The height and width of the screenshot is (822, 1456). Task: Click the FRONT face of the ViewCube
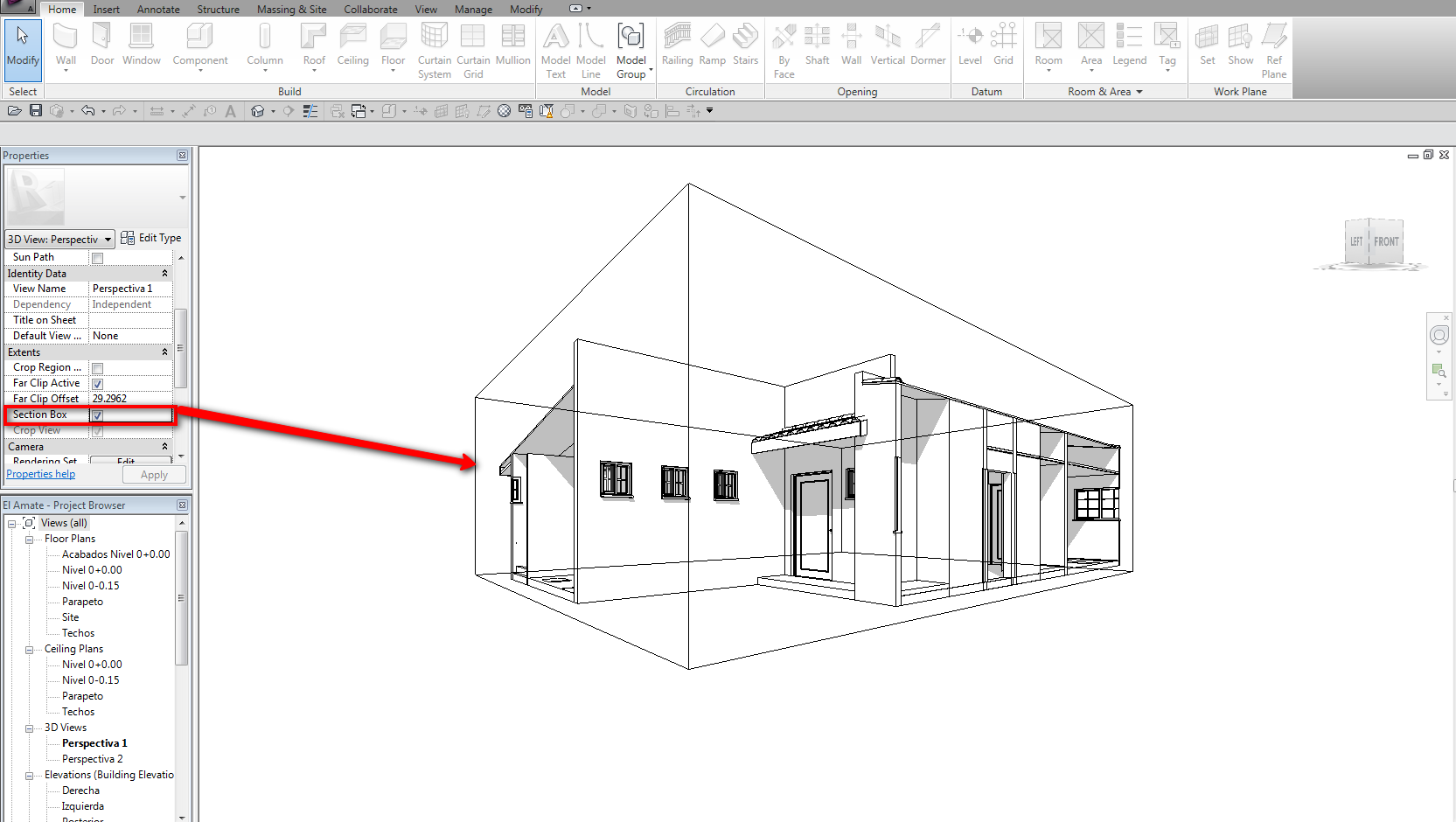(1386, 242)
